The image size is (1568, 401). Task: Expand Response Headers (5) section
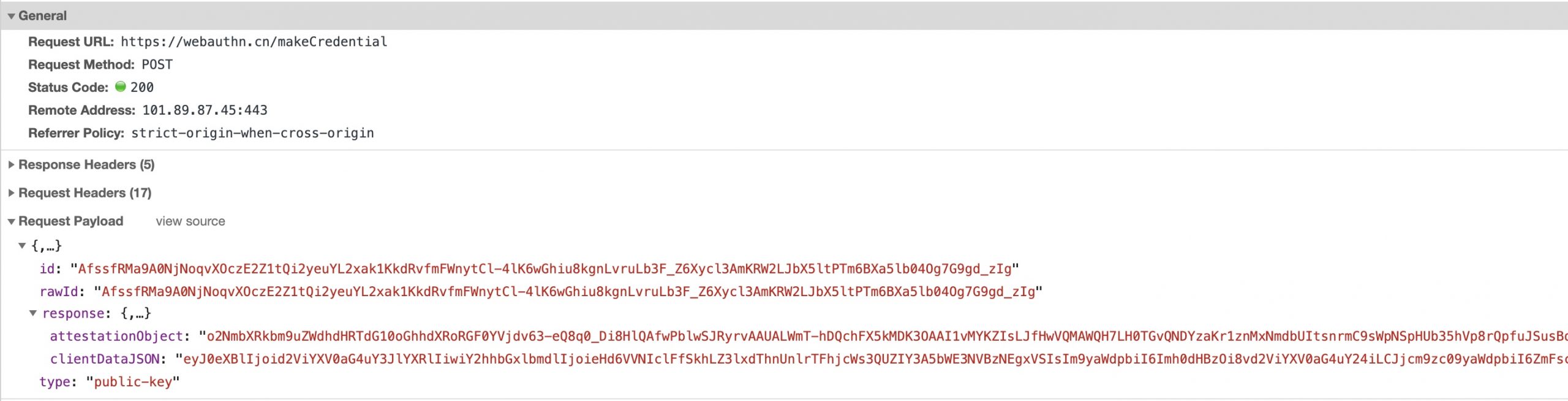(11, 165)
